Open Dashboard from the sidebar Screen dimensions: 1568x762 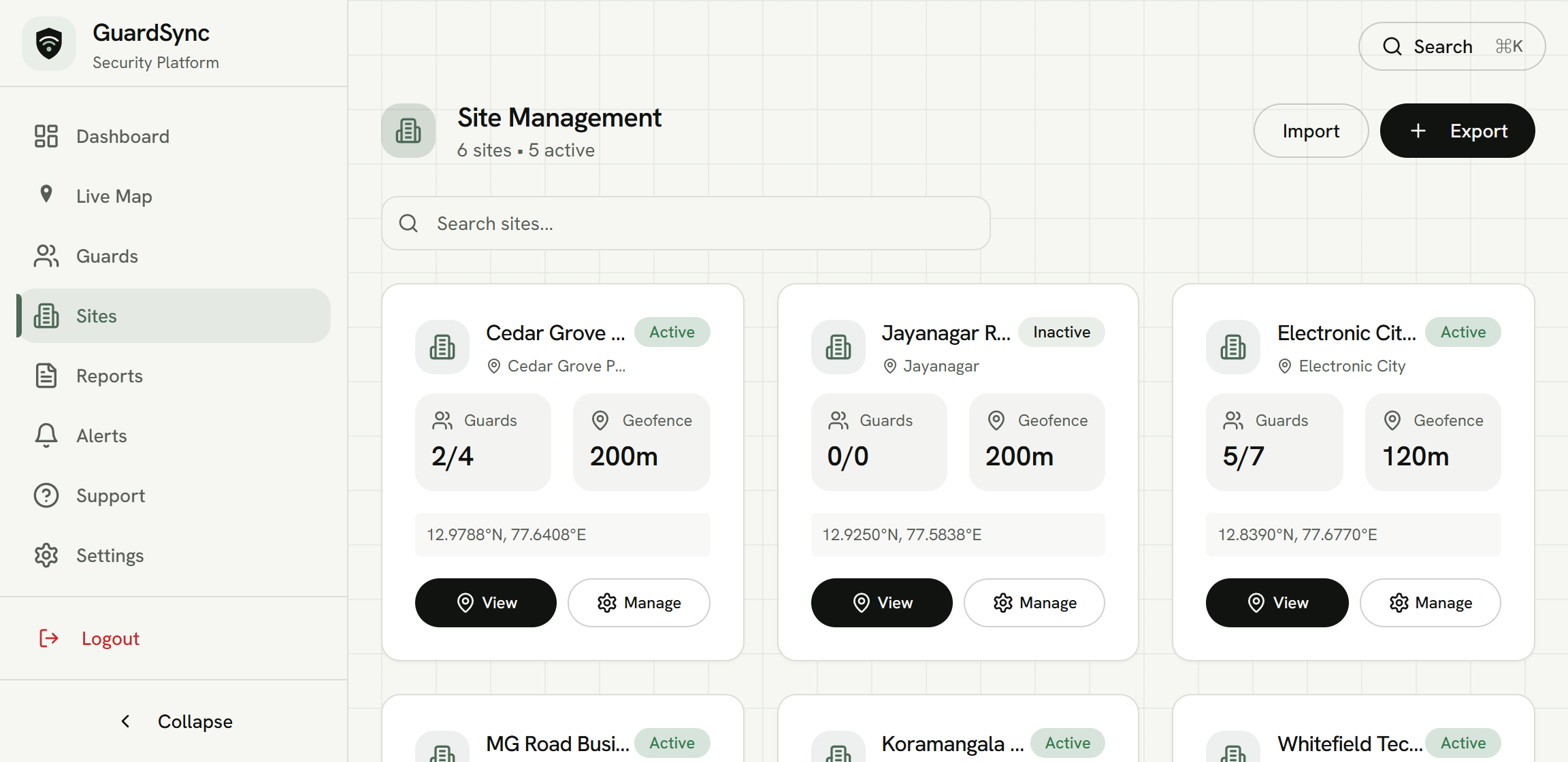(174, 136)
